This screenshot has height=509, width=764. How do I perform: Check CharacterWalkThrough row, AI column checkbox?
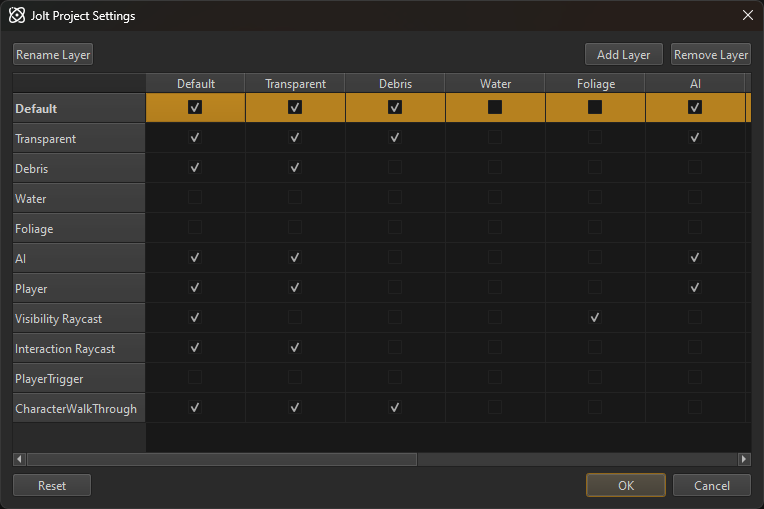coord(695,407)
